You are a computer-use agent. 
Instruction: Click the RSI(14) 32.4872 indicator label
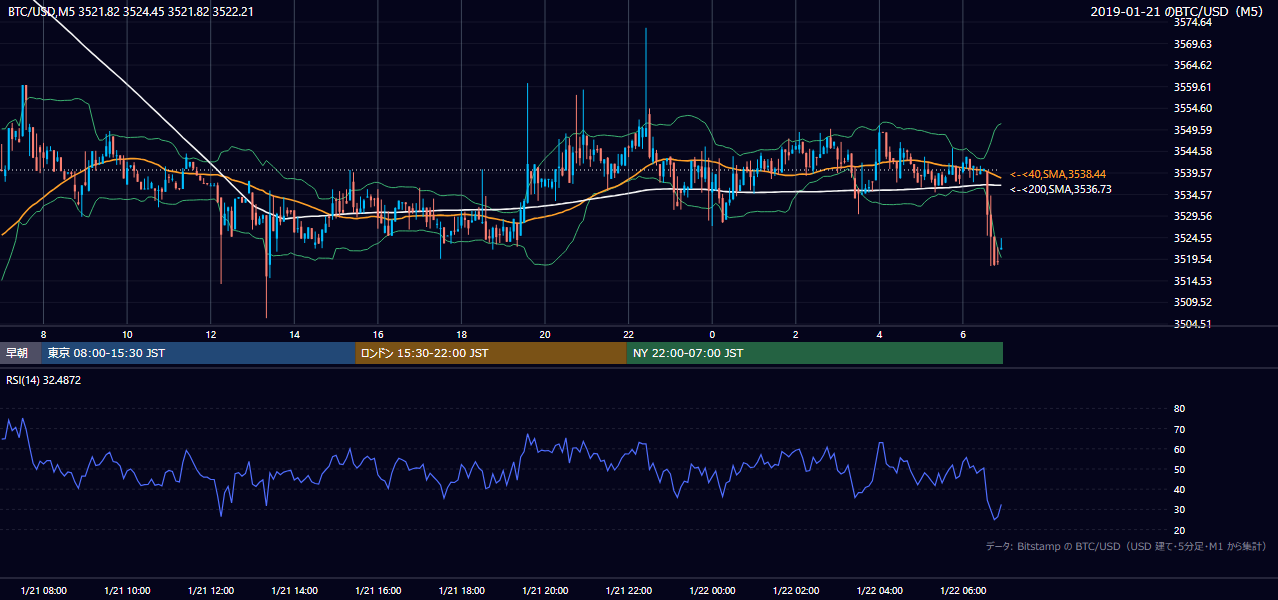[x=44, y=380]
